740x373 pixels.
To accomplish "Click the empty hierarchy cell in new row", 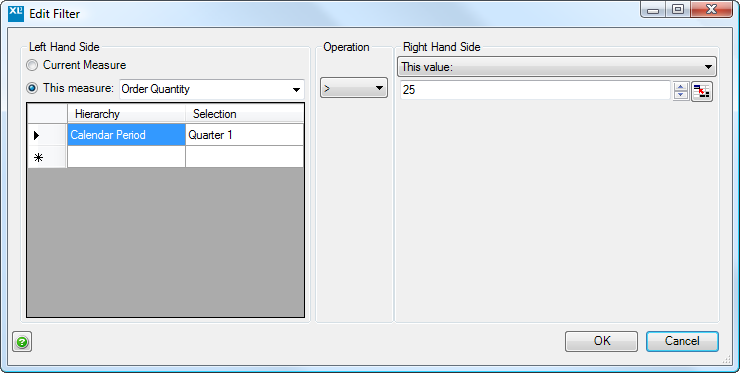I will [x=126, y=157].
